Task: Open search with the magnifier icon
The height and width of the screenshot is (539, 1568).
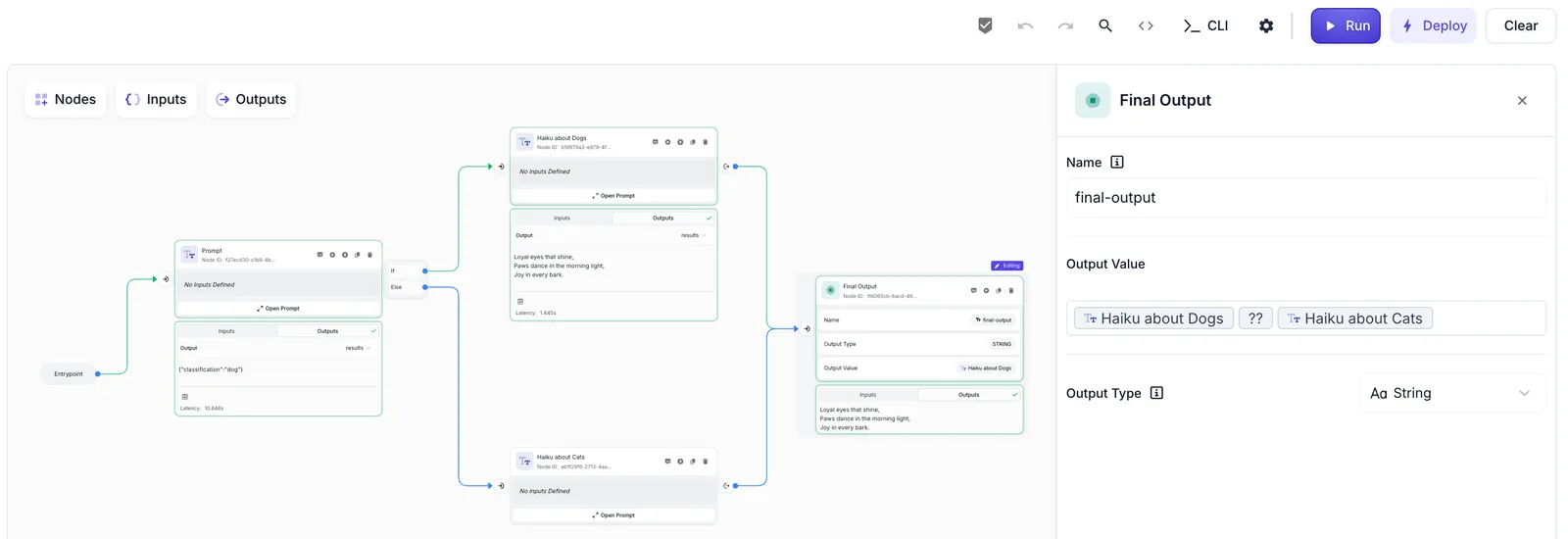Action: pos(1105,25)
